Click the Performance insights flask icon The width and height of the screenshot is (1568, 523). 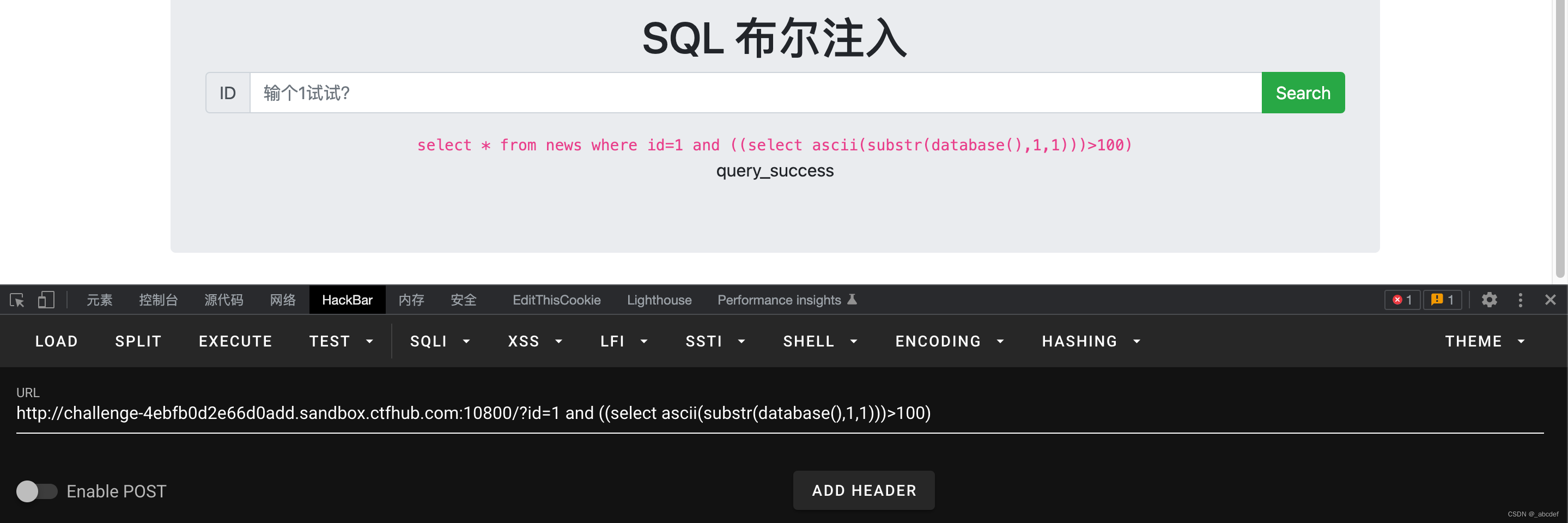(852, 300)
